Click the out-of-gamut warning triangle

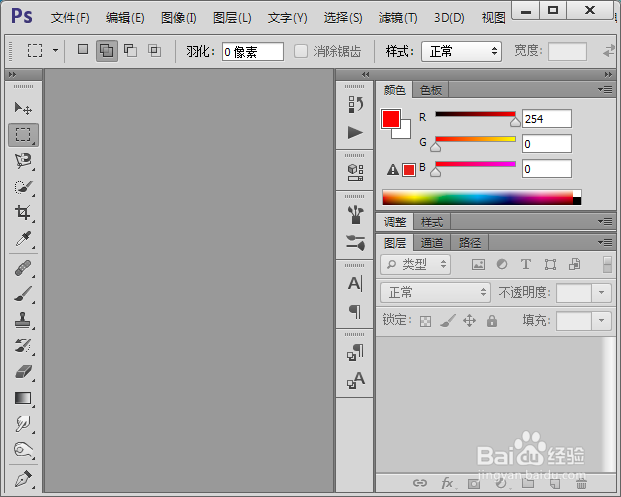click(392, 170)
